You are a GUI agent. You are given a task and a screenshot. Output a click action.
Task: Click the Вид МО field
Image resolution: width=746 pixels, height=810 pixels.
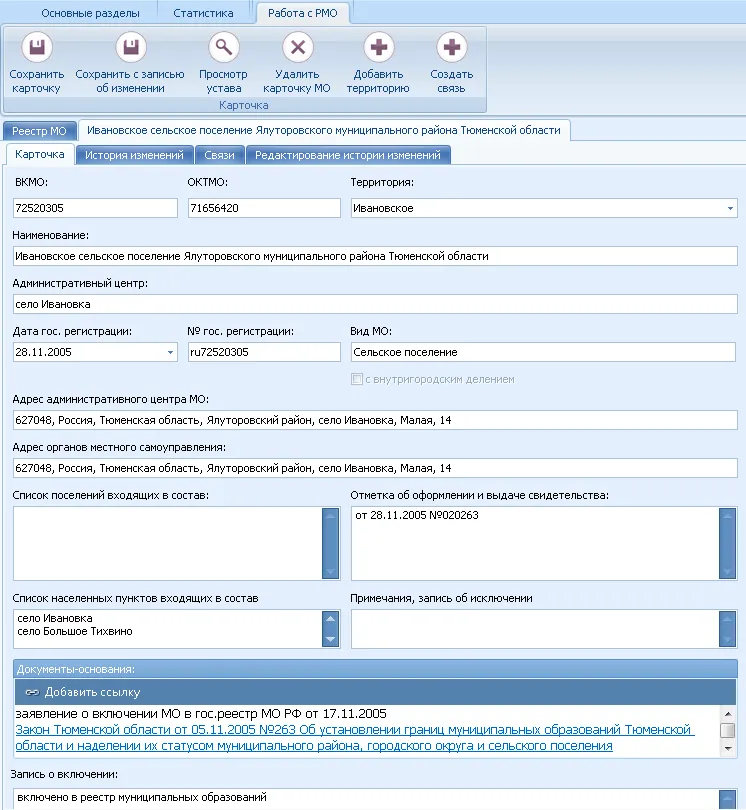click(x=543, y=352)
